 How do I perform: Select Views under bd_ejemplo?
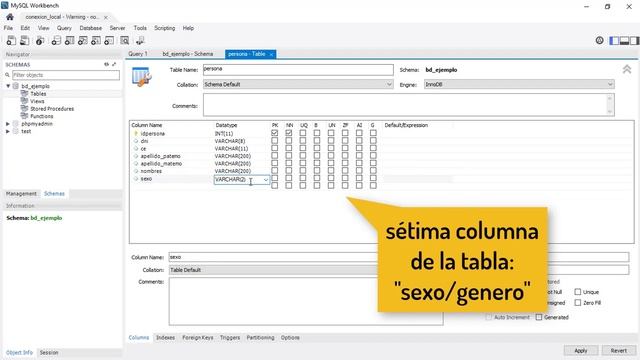tap(37, 101)
